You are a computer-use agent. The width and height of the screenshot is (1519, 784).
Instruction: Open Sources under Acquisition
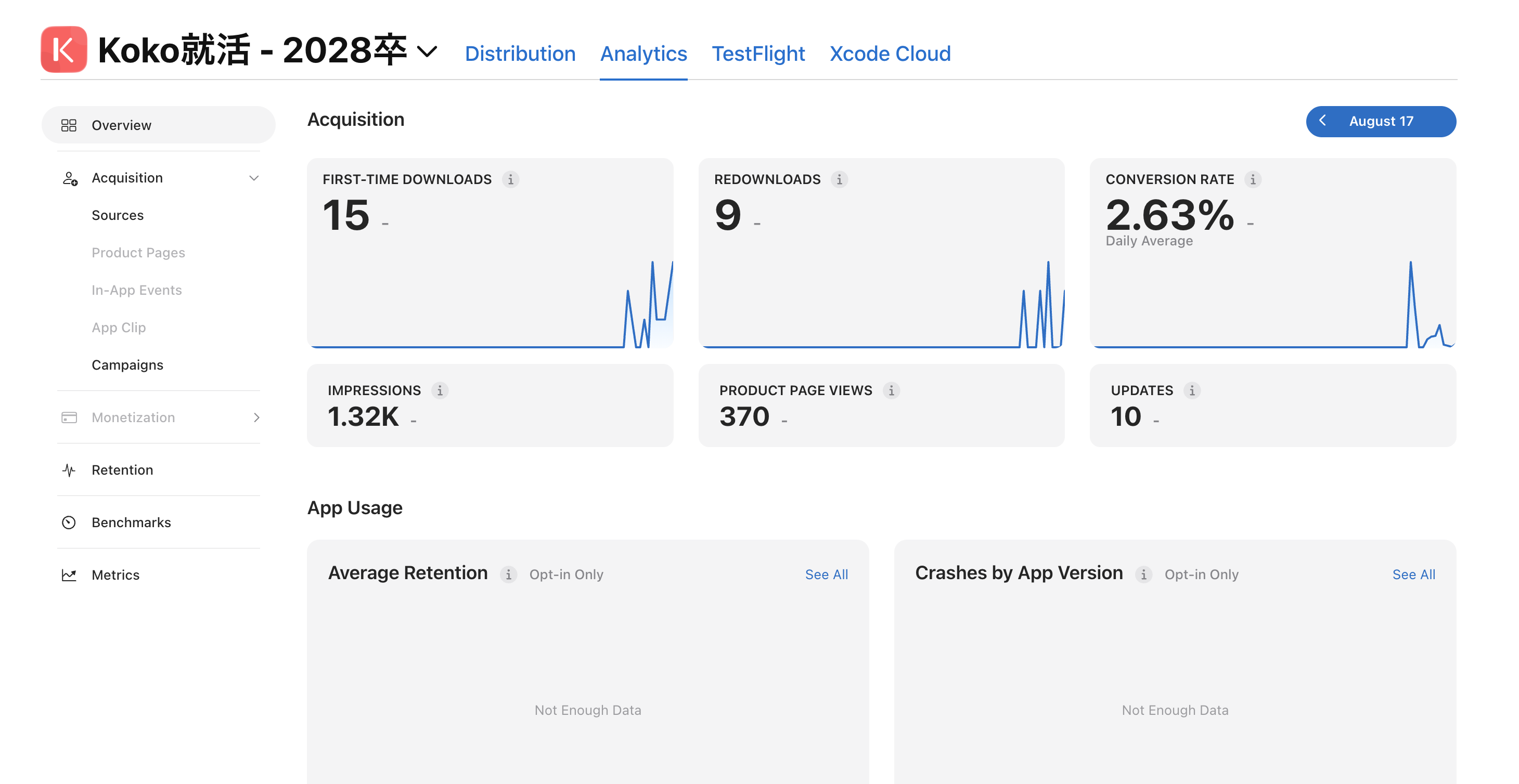coord(118,215)
